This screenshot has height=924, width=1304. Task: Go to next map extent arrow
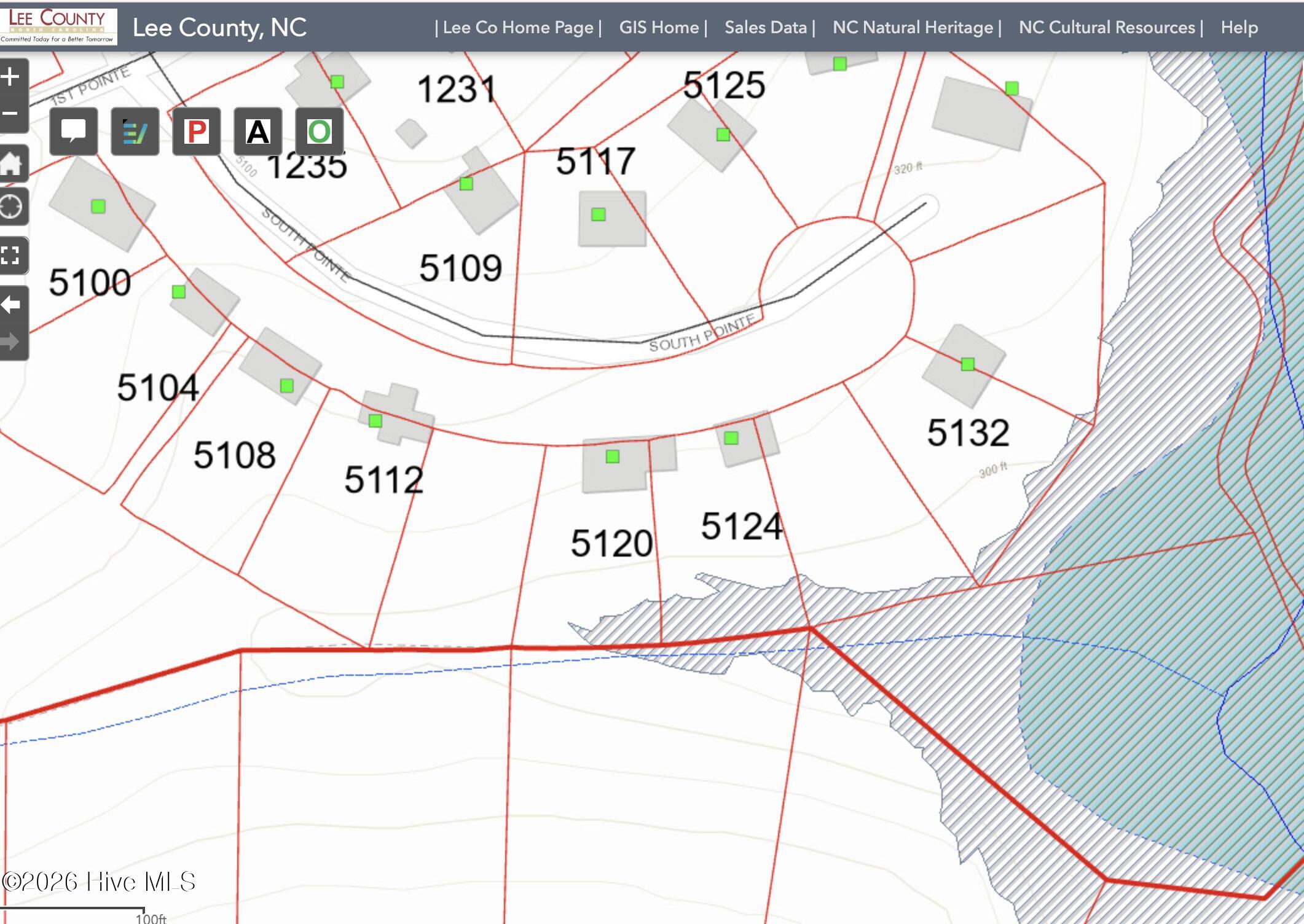point(10,342)
